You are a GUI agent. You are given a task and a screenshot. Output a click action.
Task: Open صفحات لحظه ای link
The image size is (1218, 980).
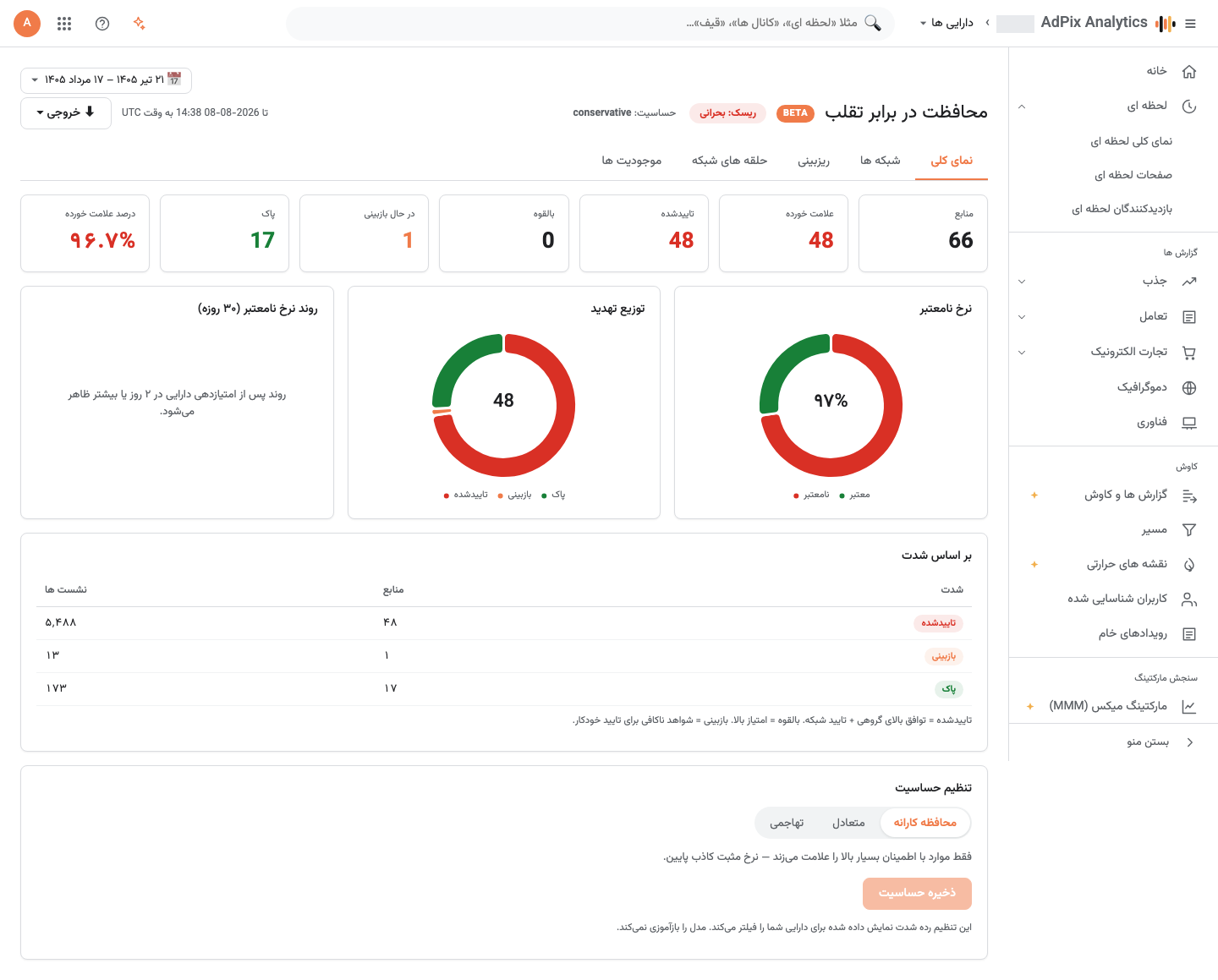pos(1133,175)
